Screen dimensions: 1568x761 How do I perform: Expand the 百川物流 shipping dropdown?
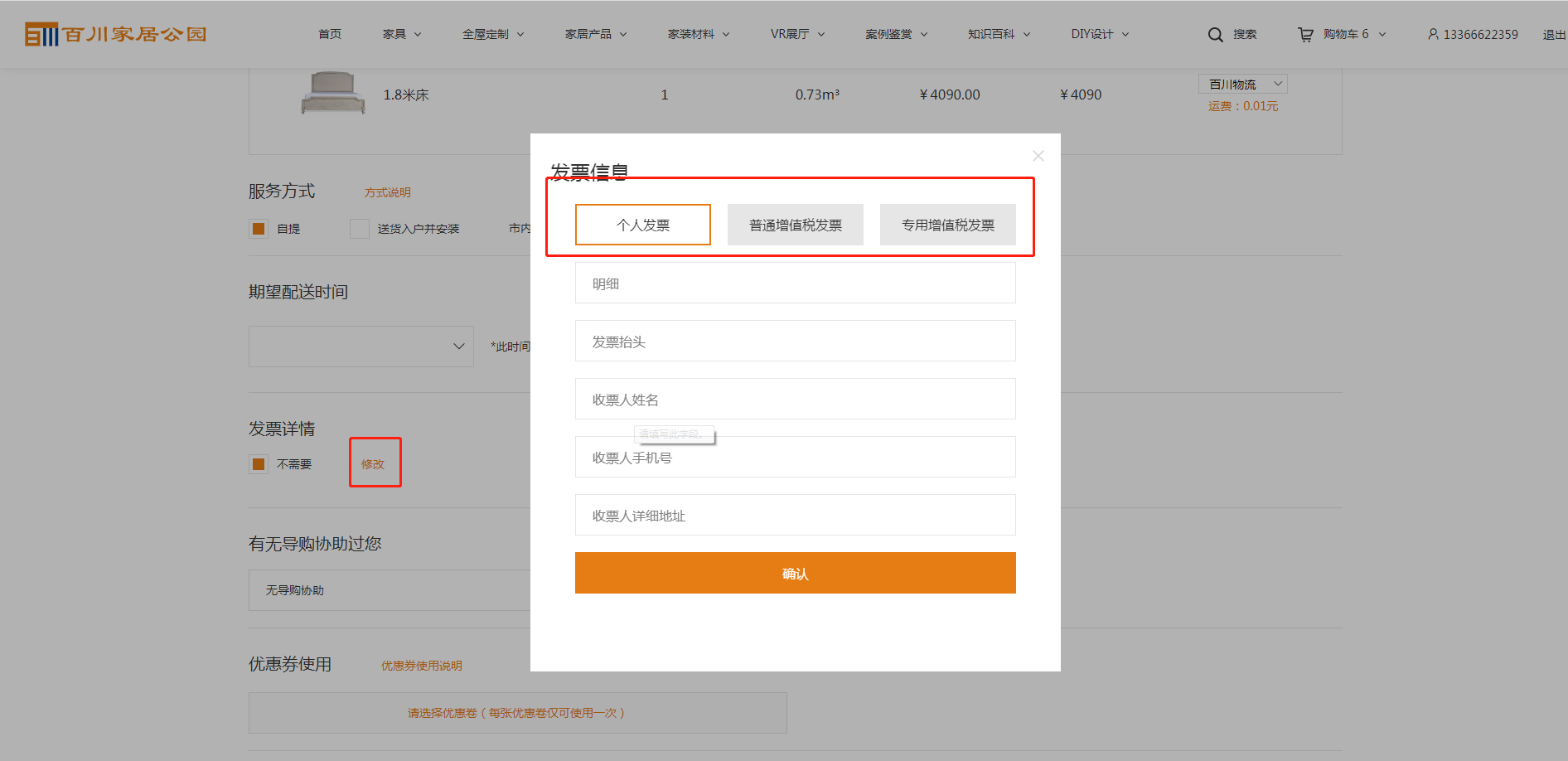coord(1242,84)
